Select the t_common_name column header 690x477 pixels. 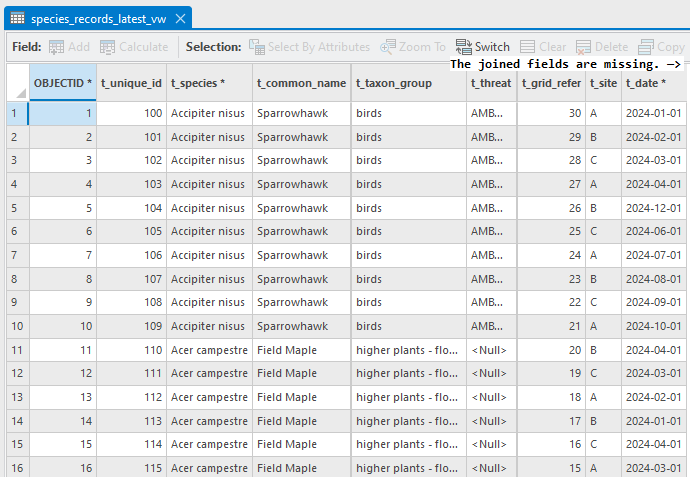pos(301,83)
